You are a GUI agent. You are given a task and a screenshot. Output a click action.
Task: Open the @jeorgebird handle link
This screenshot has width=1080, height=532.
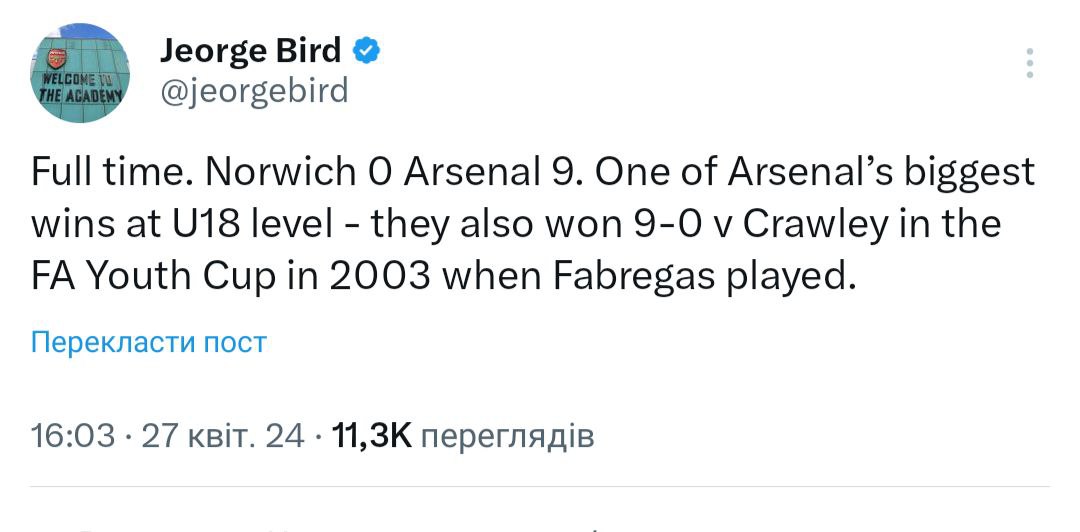pos(254,91)
